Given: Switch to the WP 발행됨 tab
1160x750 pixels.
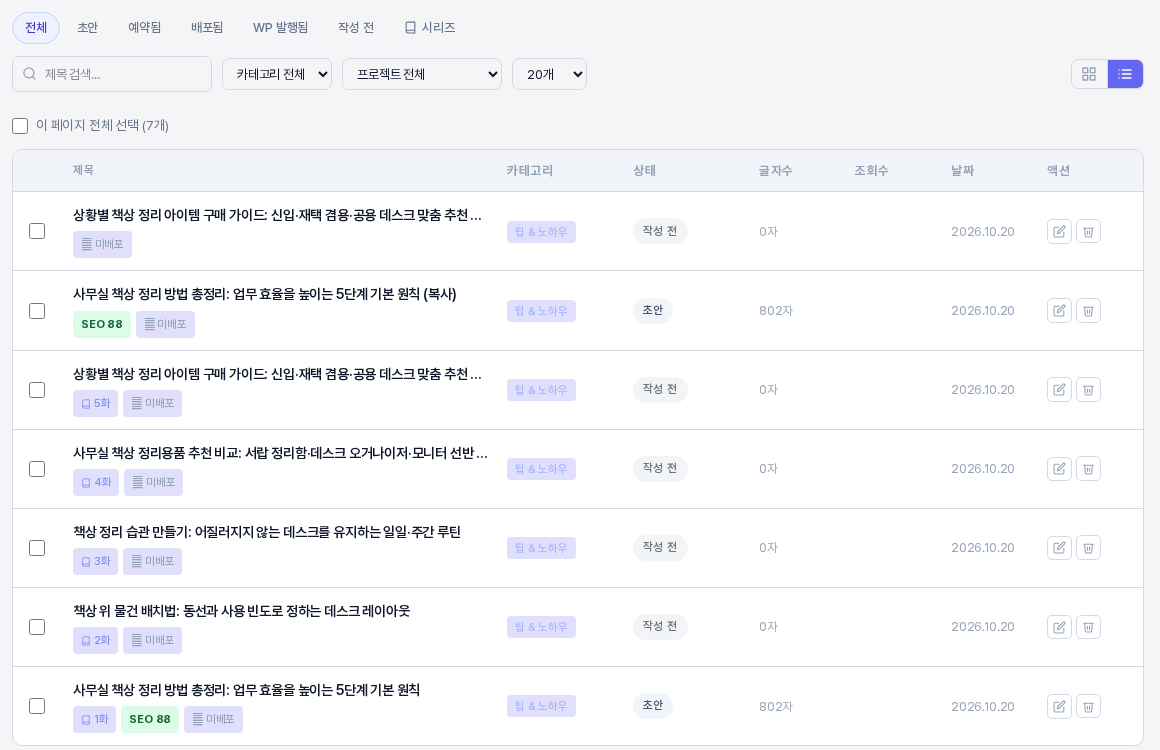Looking at the screenshot, I should pos(280,28).
